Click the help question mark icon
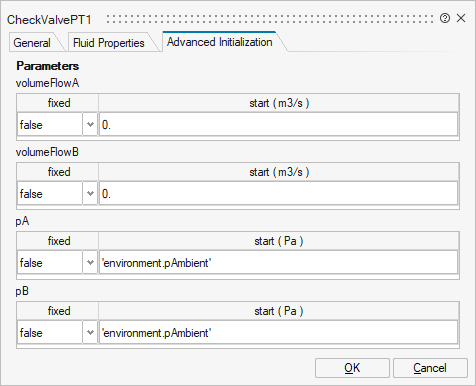 pyautogui.click(x=445, y=18)
